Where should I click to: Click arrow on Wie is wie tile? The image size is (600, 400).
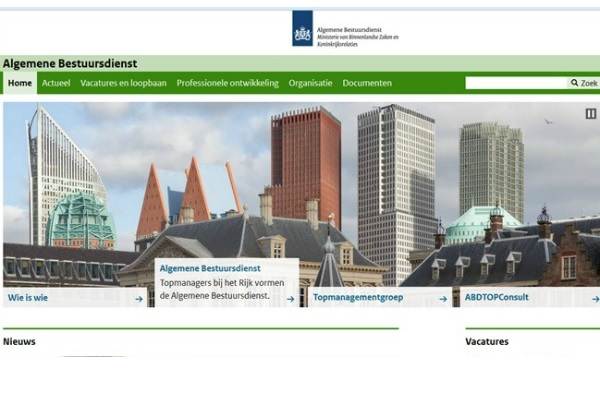(139, 299)
